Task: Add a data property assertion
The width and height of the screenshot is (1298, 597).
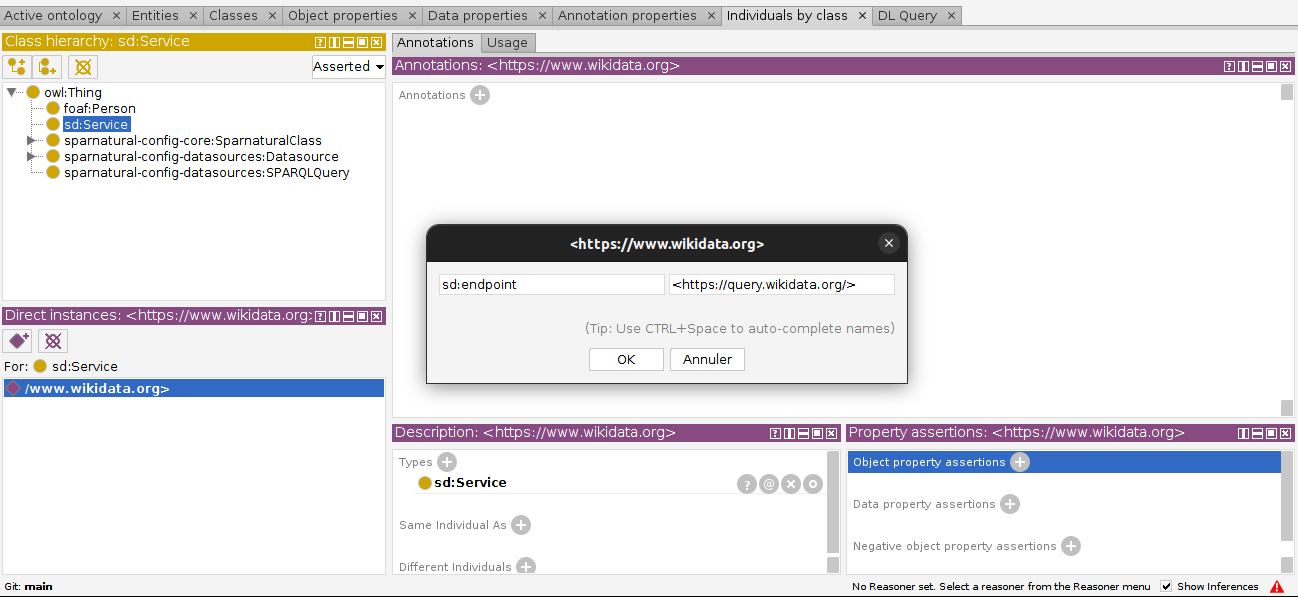Action: [x=1010, y=504]
